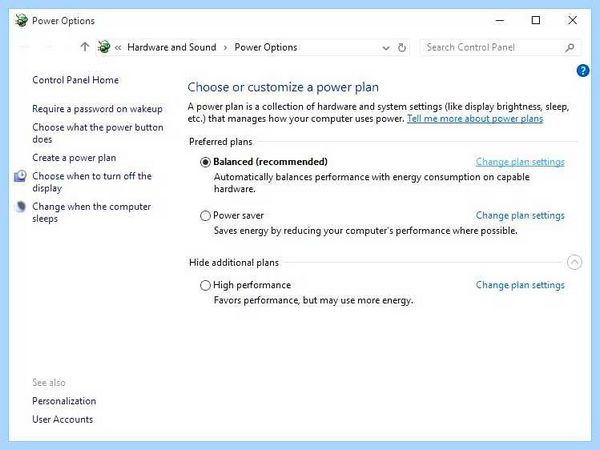Open Personalization under See also

64,401
